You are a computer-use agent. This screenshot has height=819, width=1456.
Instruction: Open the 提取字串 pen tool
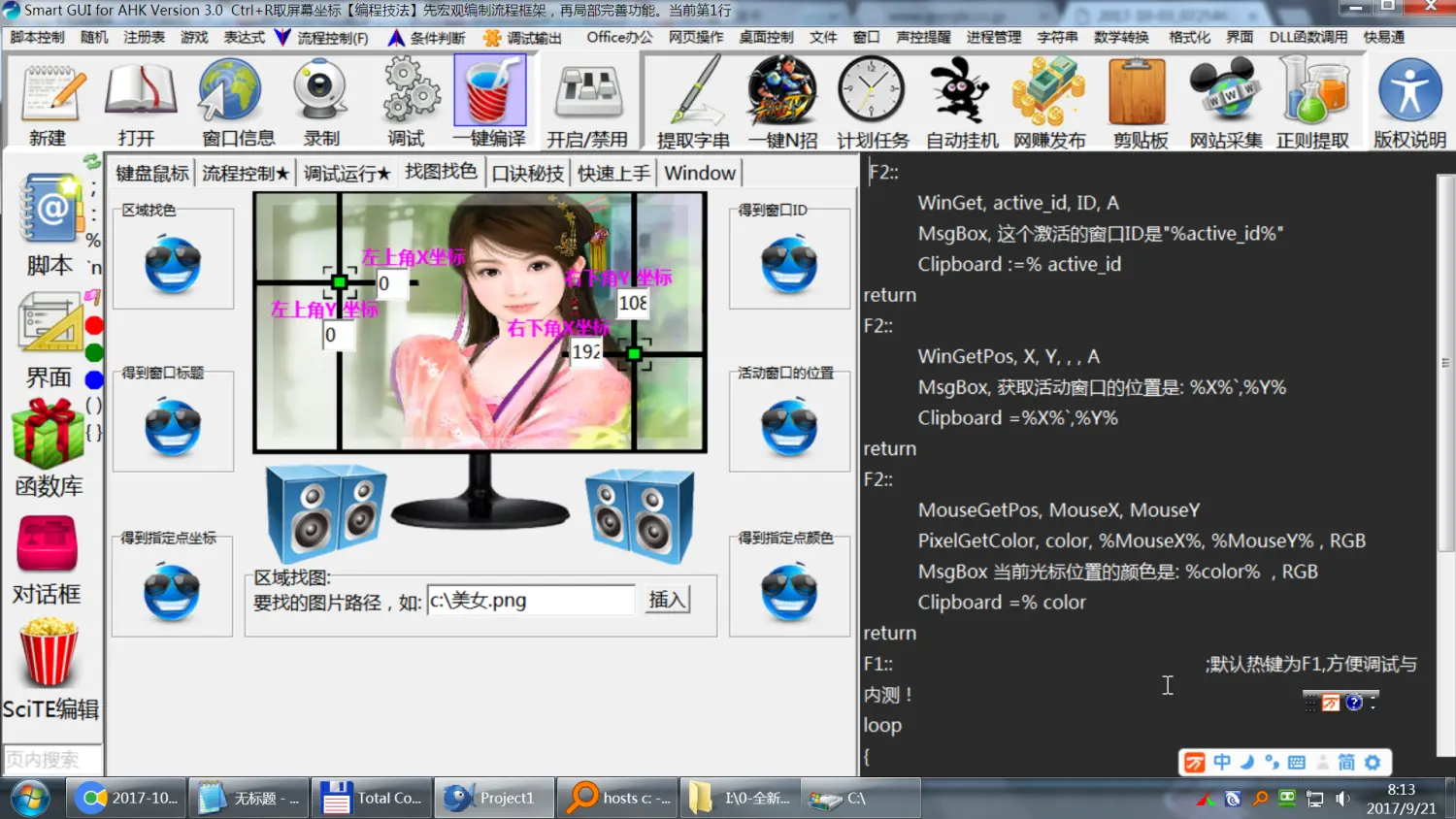pos(694,92)
